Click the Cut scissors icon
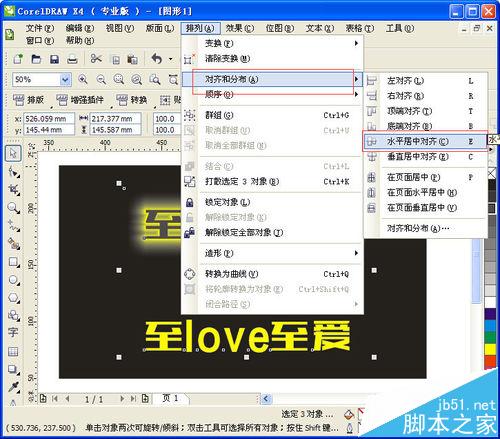Screen dimensions: 500x439 [x=96, y=59]
